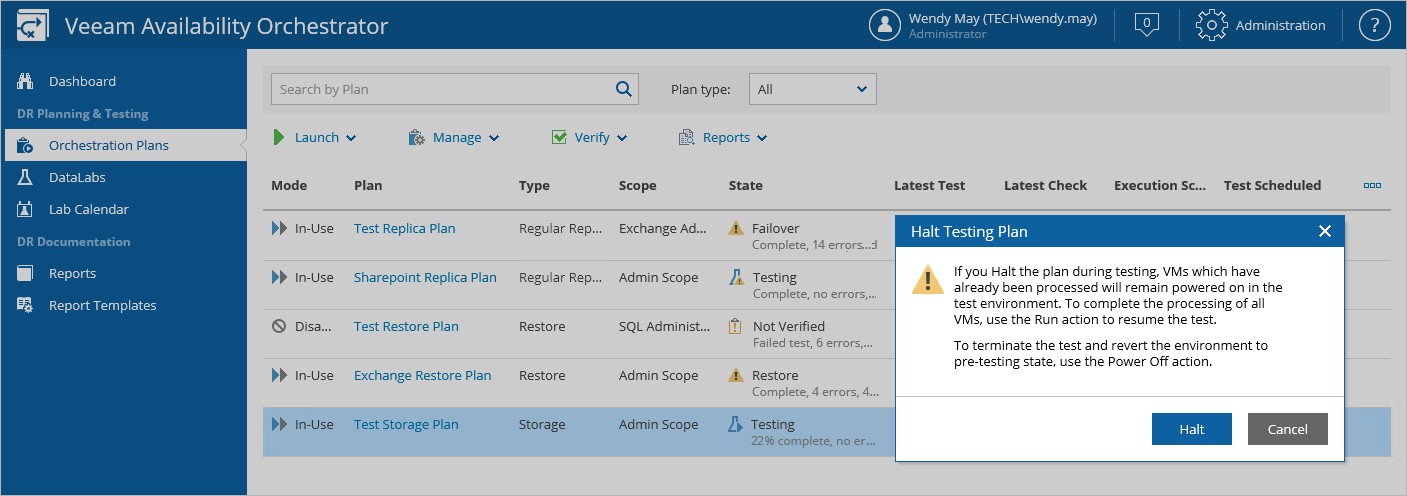Open the Sharepoint Replica Plan link

[x=425, y=277]
